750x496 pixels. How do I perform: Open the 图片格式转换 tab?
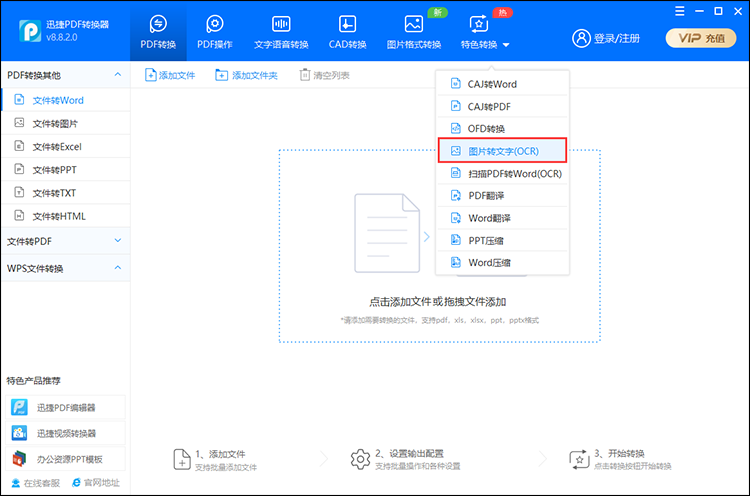pyautogui.click(x=414, y=33)
